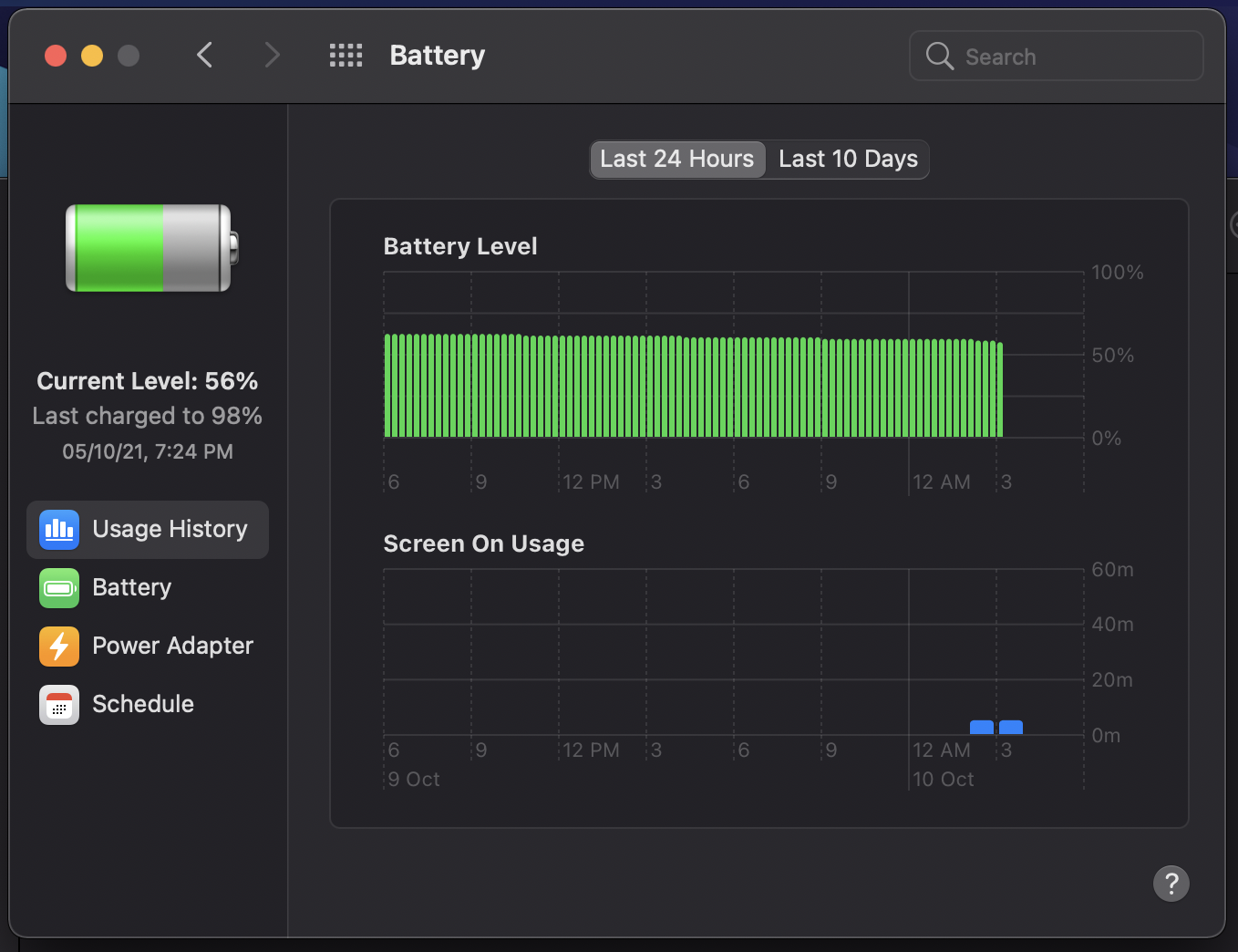
Task: Click the 60m axis label
Action: coord(1113,570)
